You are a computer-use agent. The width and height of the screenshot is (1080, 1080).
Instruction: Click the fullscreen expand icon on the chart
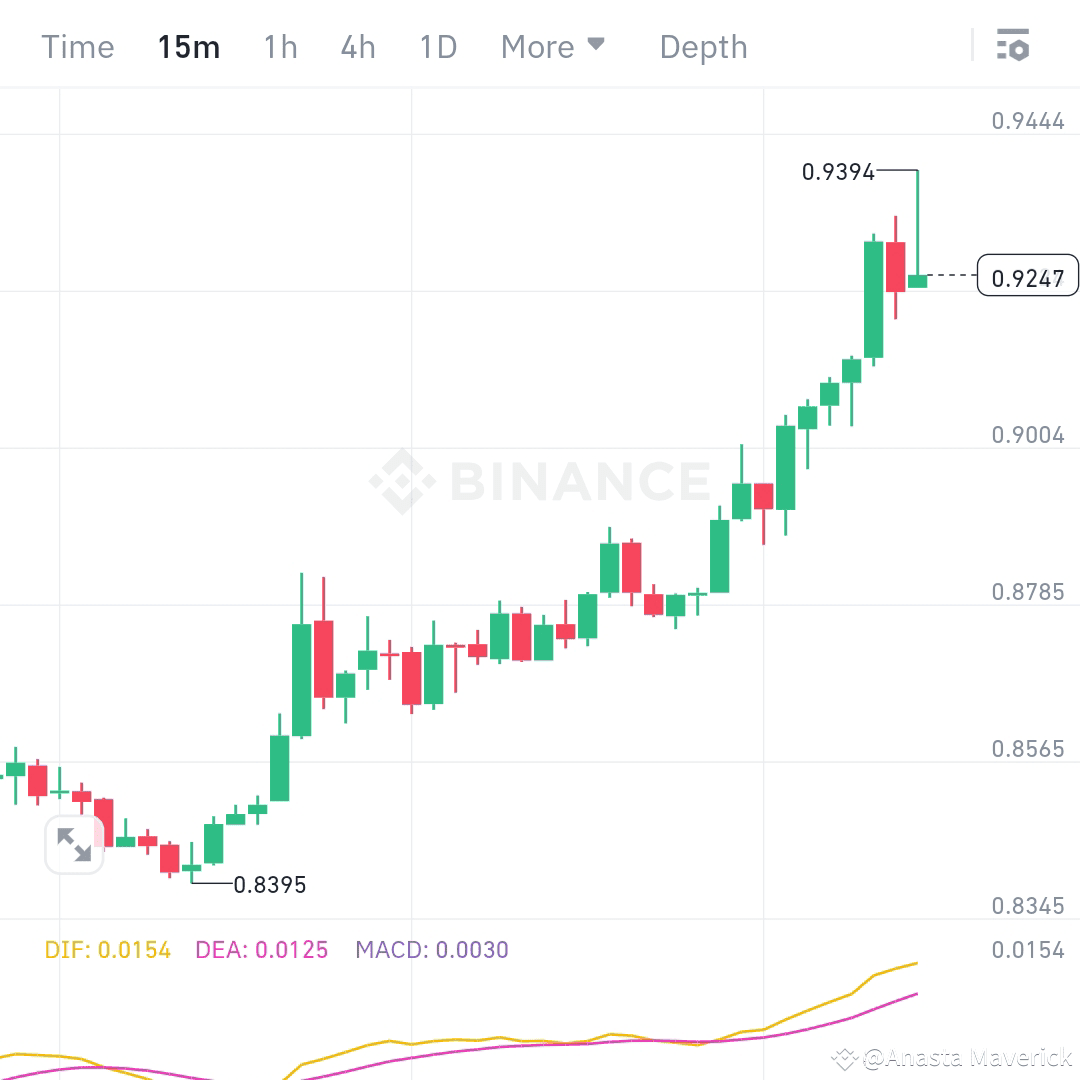click(x=74, y=844)
